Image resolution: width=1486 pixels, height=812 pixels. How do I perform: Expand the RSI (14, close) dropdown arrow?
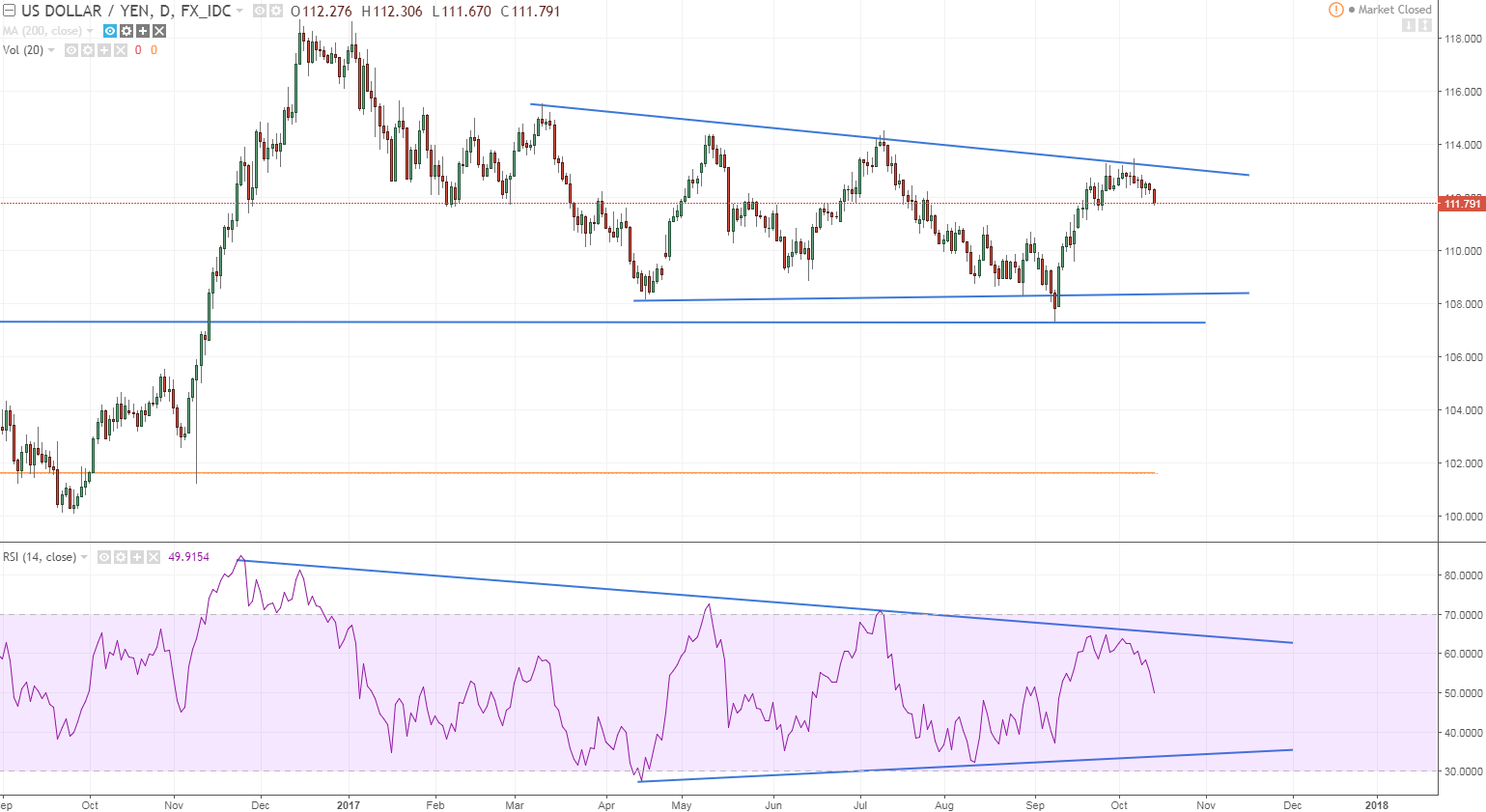tap(84, 557)
